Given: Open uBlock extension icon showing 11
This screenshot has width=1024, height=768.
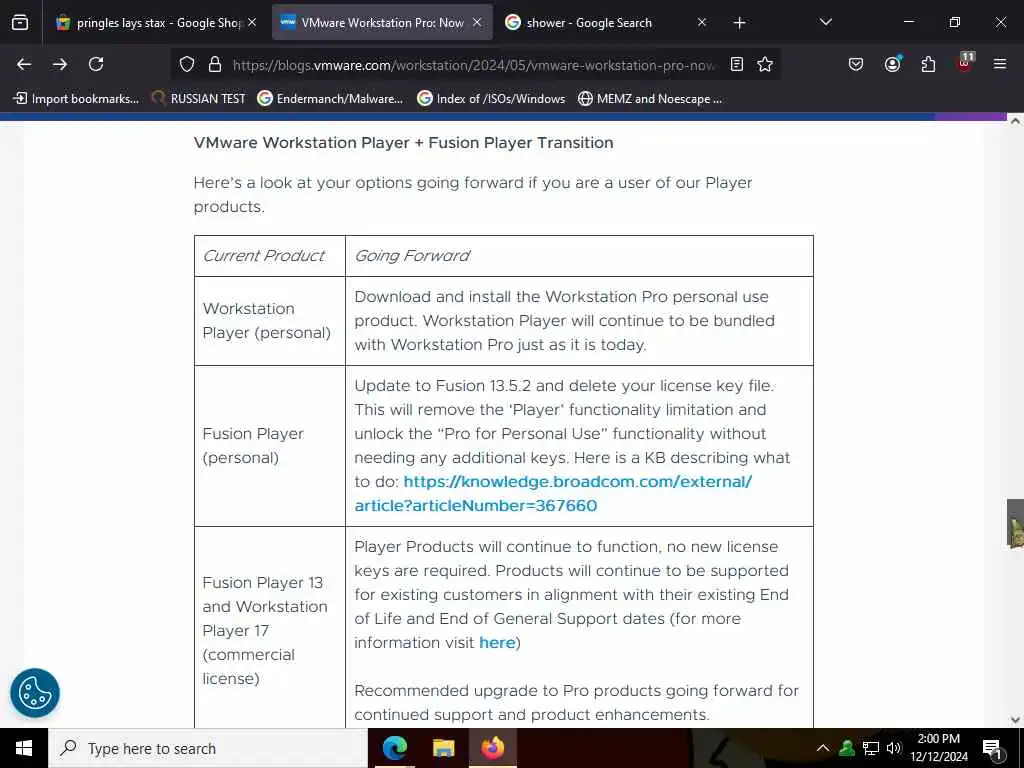Looking at the screenshot, I should 965,62.
